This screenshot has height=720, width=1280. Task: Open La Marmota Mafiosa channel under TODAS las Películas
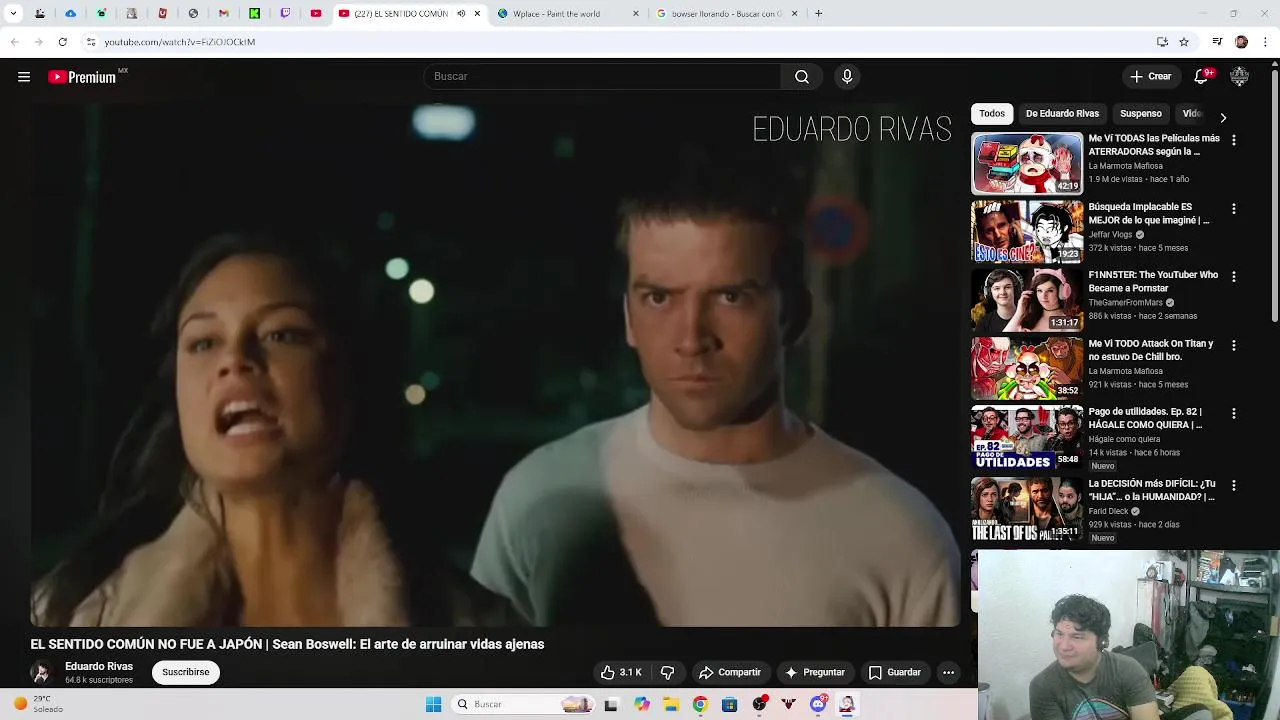1125,166
